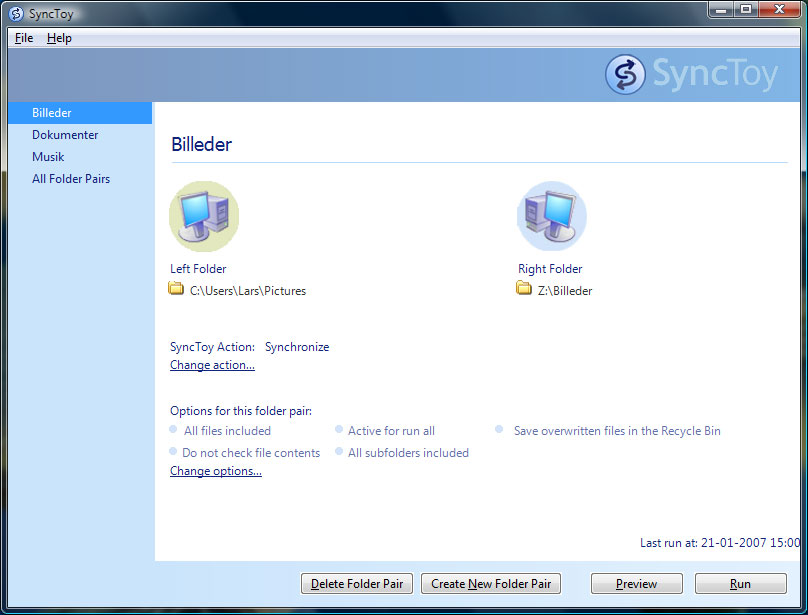Click the Save overwritten files bullet indicator
This screenshot has height=615, width=808.
pos(499,429)
